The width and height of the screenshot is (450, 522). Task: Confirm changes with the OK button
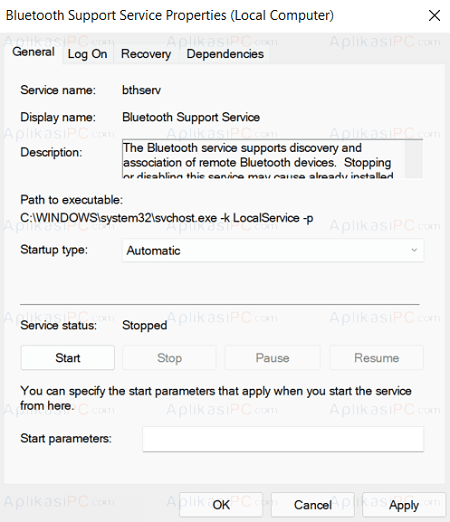221,505
